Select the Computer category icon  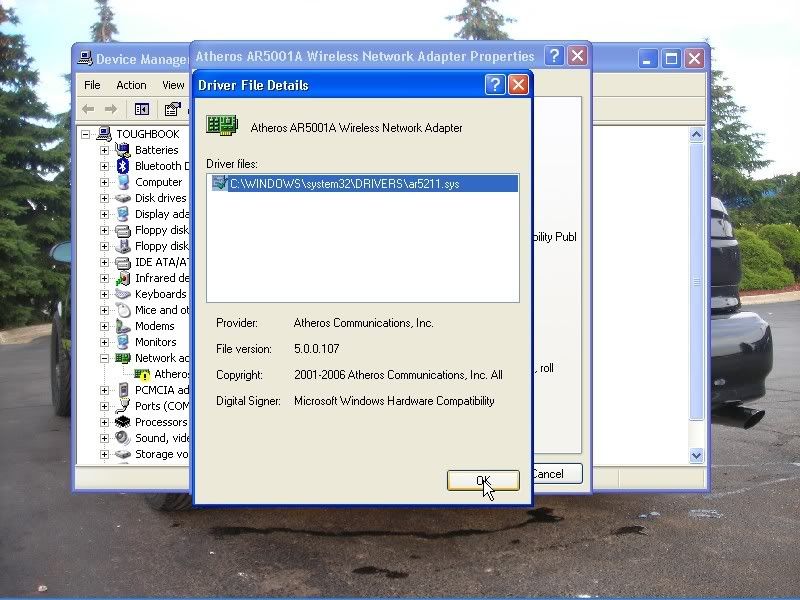click(x=122, y=182)
